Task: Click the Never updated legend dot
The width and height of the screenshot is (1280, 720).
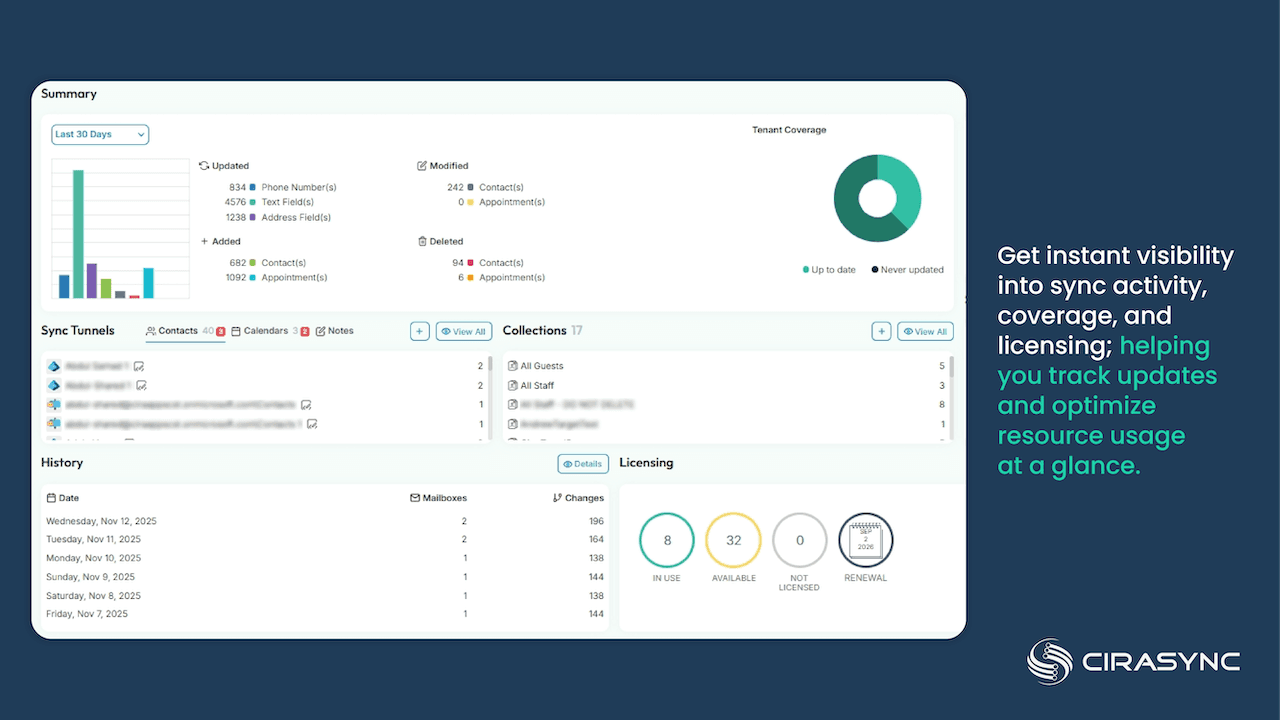Action: pyautogui.click(x=875, y=270)
